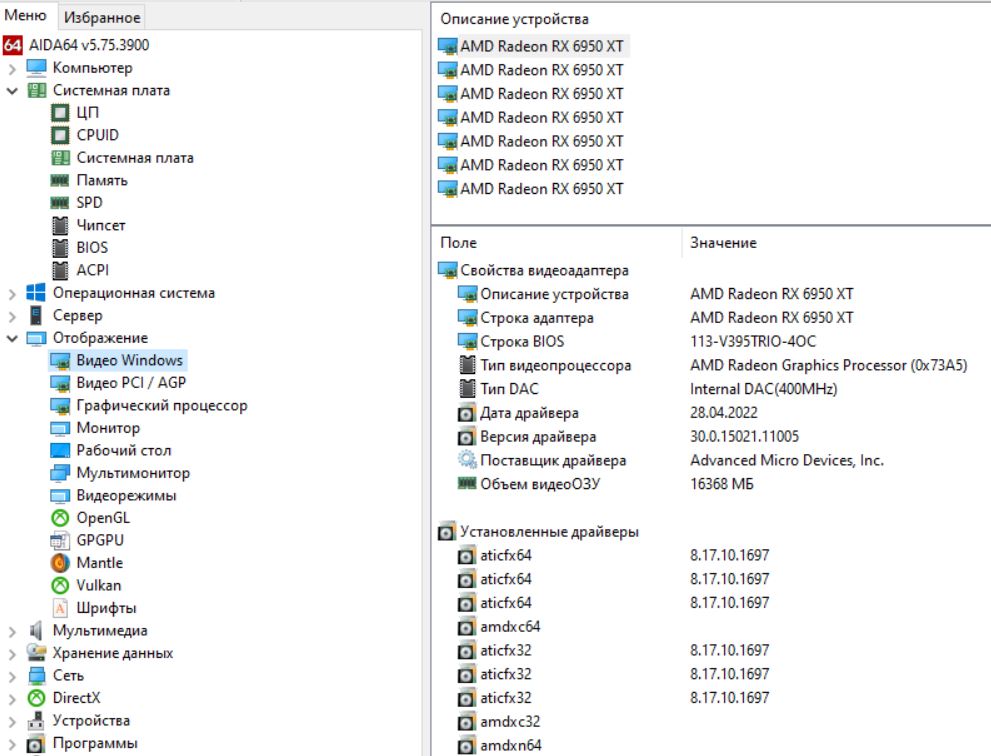Click the Мультимедиа speaker icon
Viewport: 991px width, 756px height.
click(36, 631)
